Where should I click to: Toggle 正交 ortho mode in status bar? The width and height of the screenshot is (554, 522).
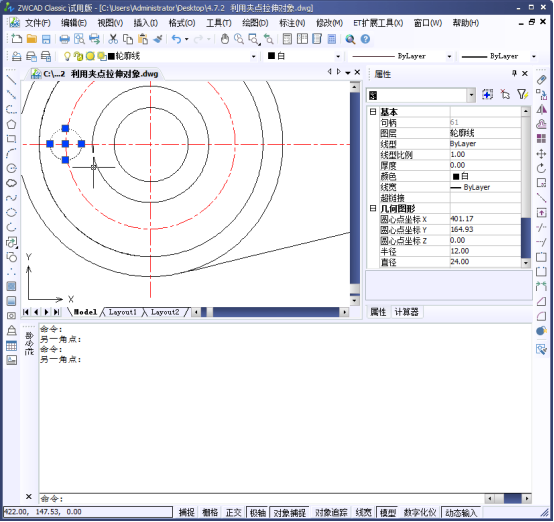pyautogui.click(x=234, y=512)
